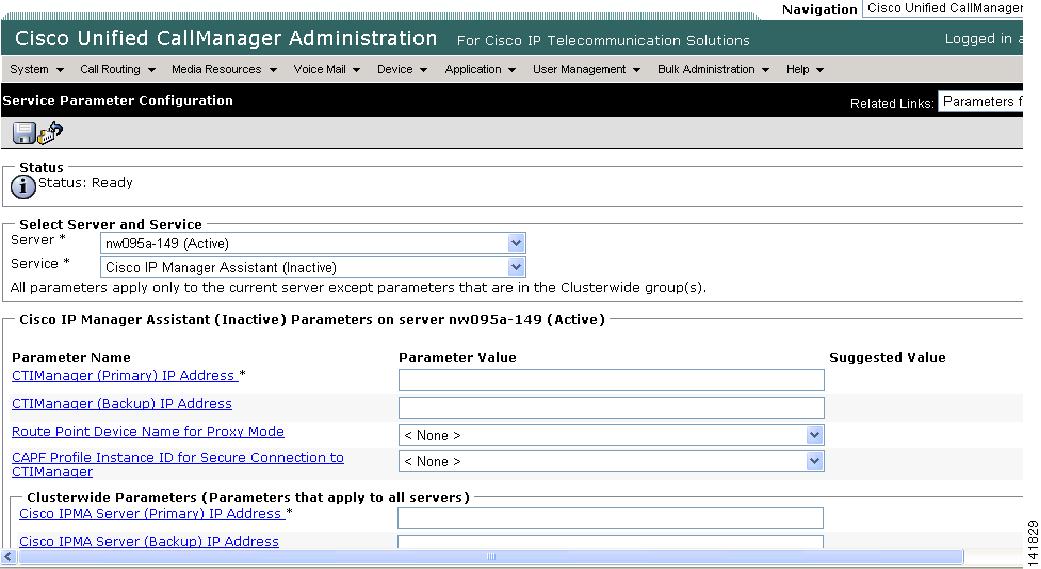
Task: Click CTIManager (Primary) IP Address link
Action: 125,376
